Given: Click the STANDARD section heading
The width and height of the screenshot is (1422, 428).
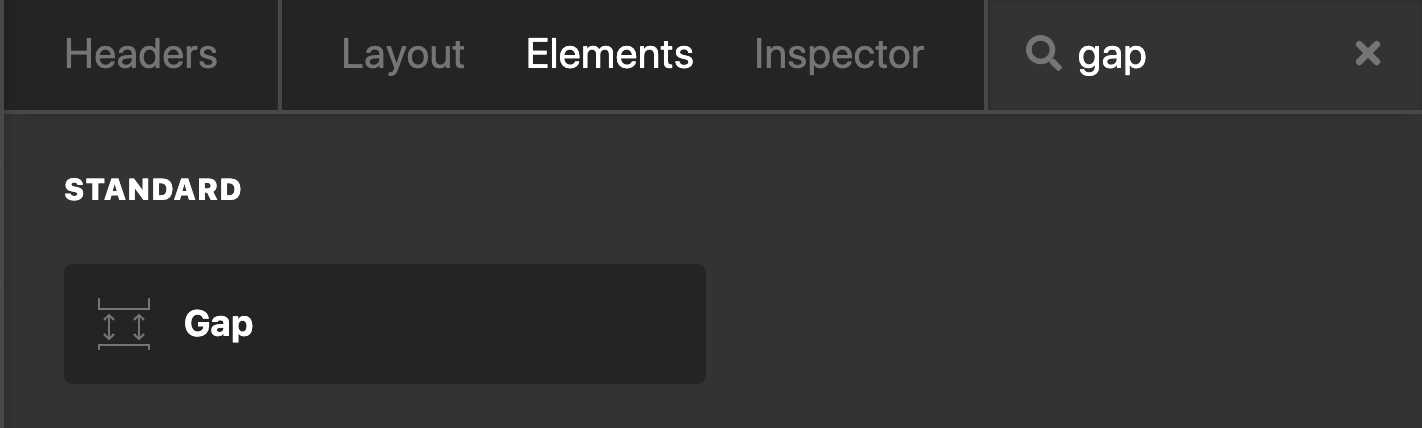Looking at the screenshot, I should click(153, 190).
